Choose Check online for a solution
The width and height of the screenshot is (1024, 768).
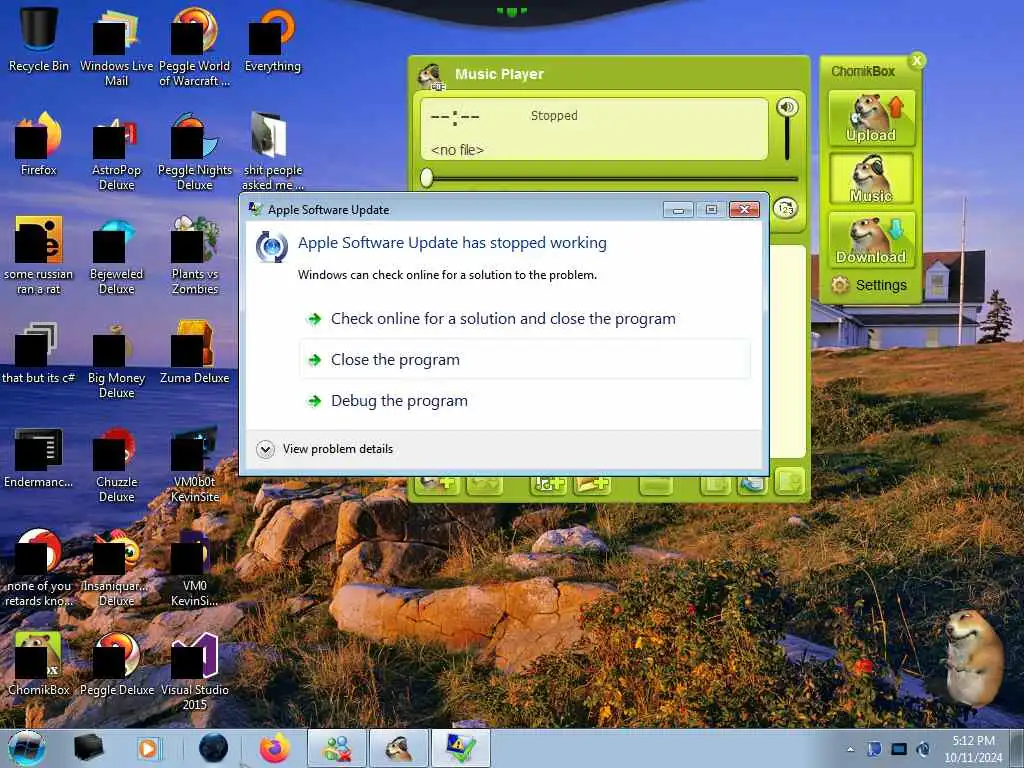click(503, 319)
